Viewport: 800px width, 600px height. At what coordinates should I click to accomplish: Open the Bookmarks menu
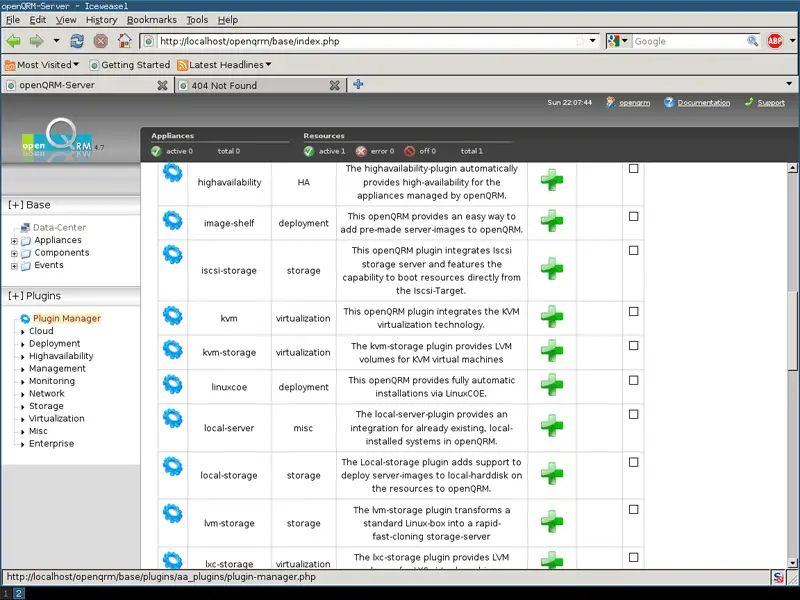click(x=152, y=20)
